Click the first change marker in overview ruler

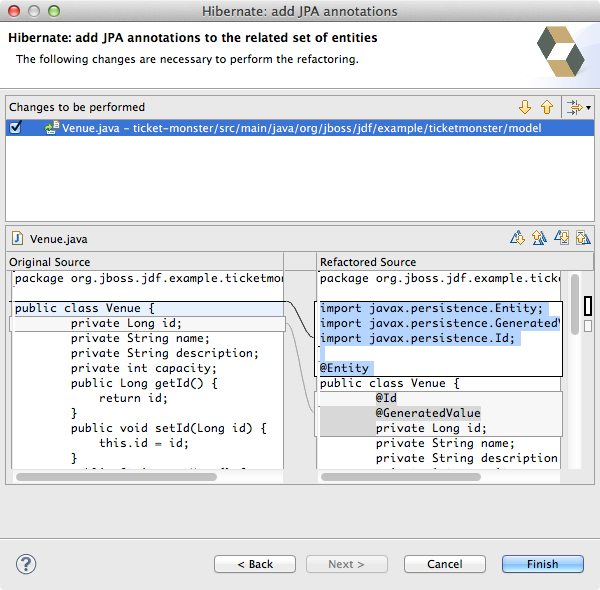588,306
